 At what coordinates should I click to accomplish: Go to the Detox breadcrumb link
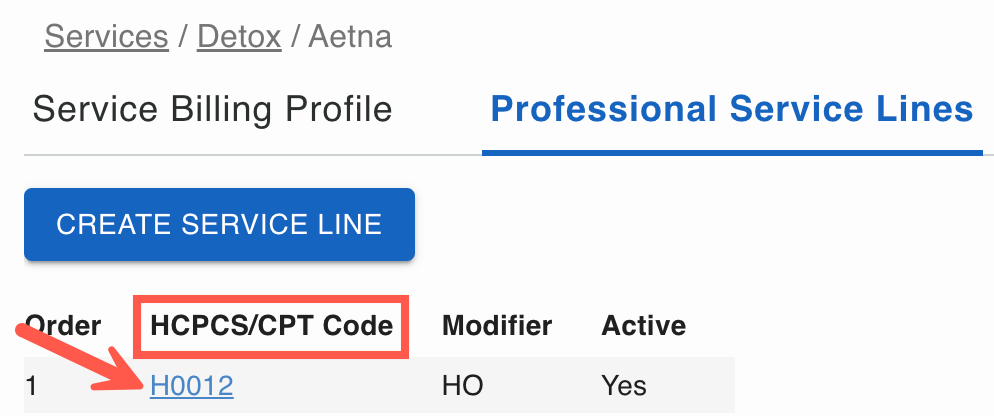239,37
